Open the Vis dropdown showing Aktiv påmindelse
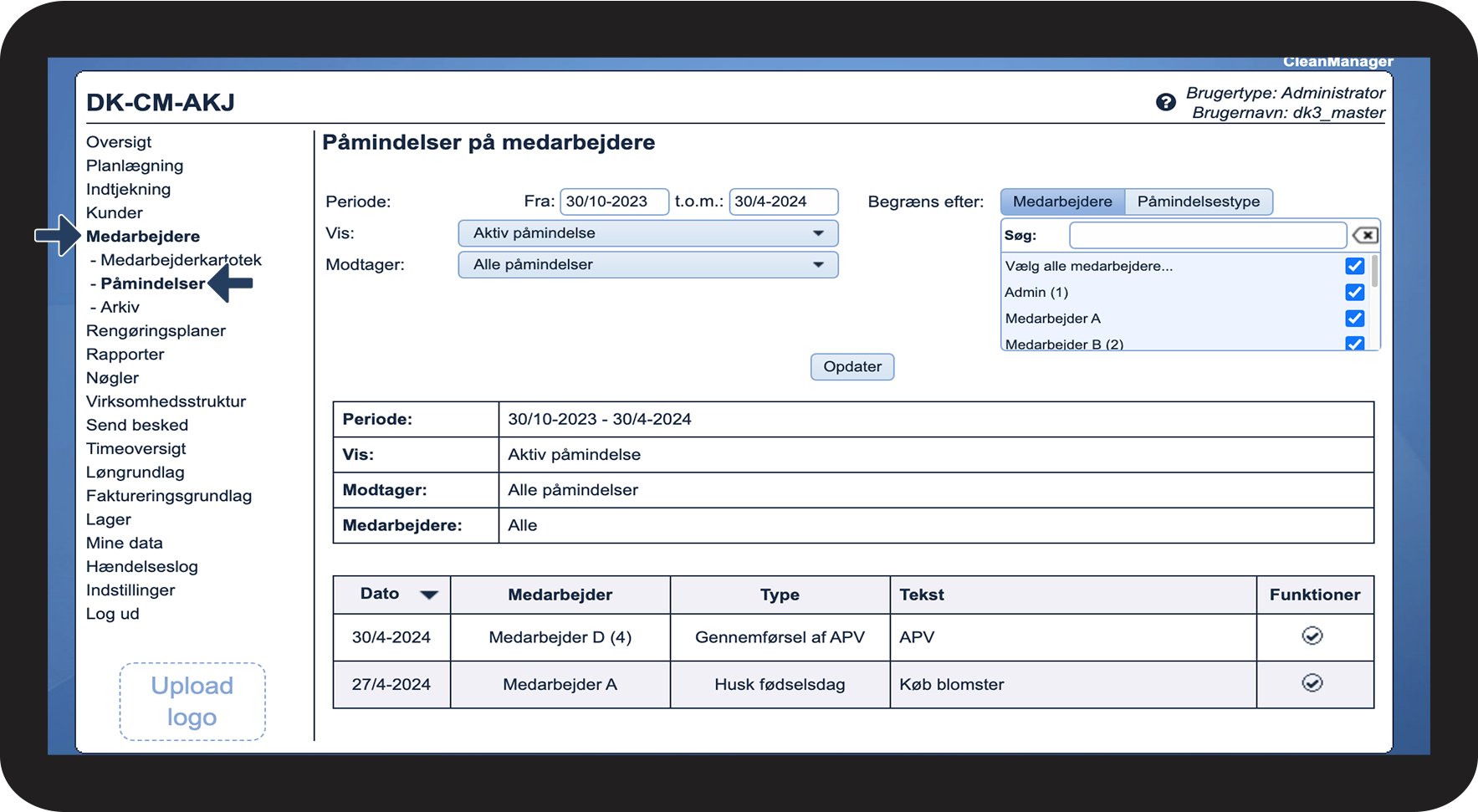Screen dimensions: 1478x812 tap(647, 233)
